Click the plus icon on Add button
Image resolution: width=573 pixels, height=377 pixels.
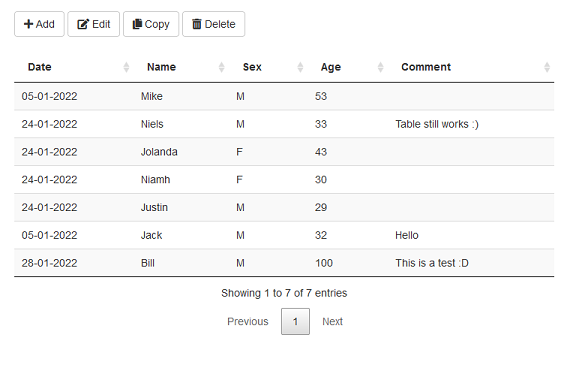coord(28,24)
